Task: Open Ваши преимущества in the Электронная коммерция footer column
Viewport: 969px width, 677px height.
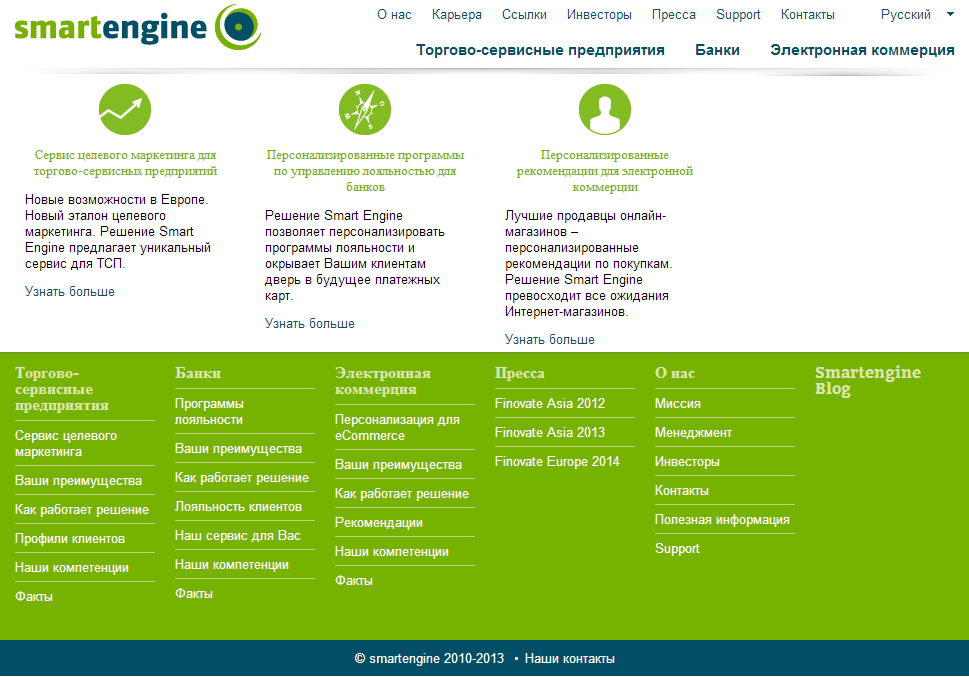Action: (x=399, y=464)
